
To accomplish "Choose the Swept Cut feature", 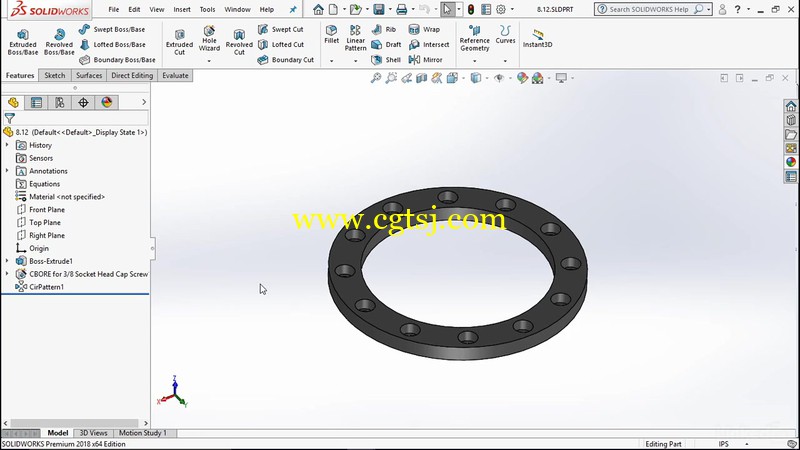I will 281,30.
